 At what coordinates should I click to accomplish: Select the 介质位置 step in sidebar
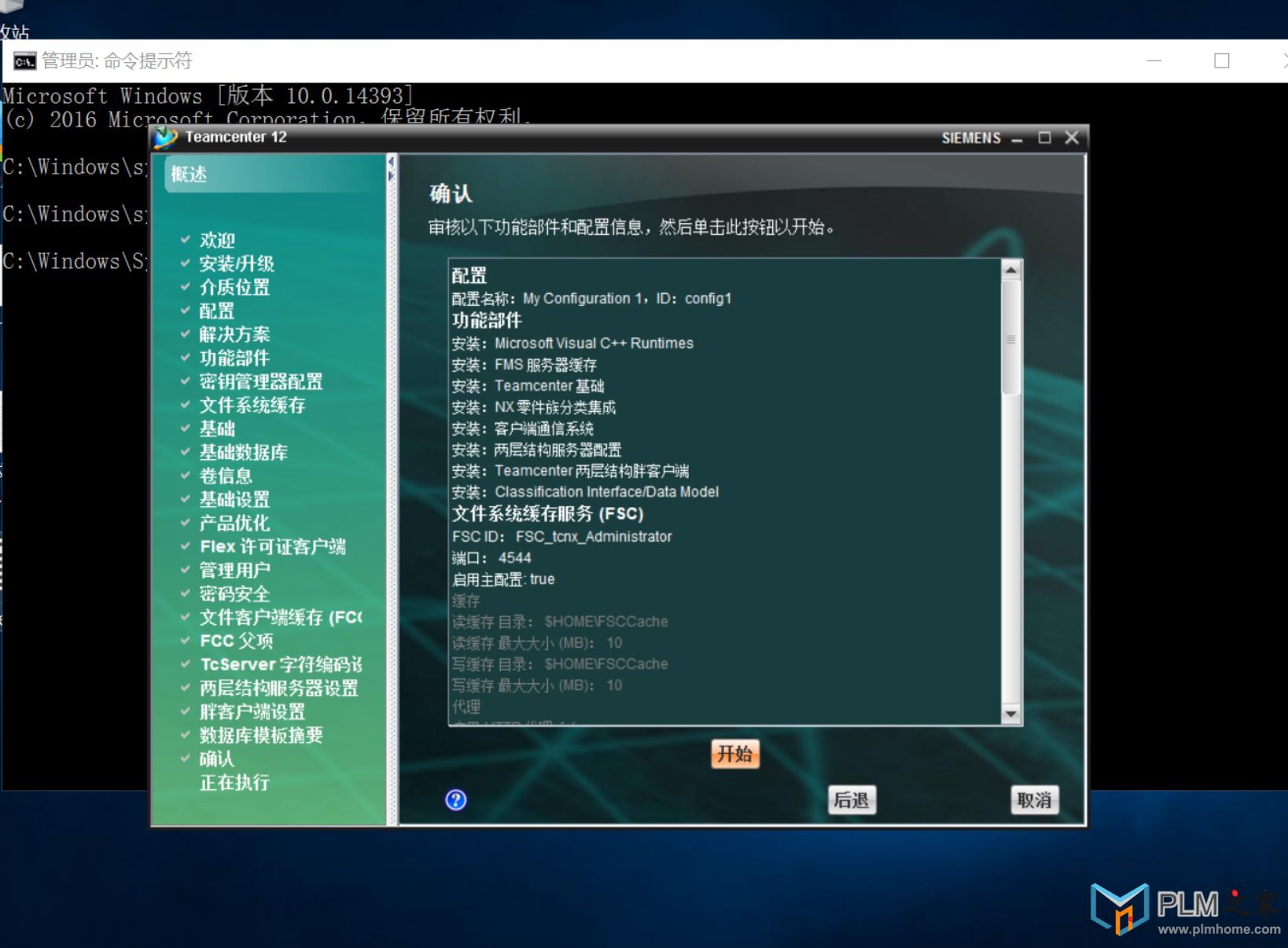click(234, 287)
